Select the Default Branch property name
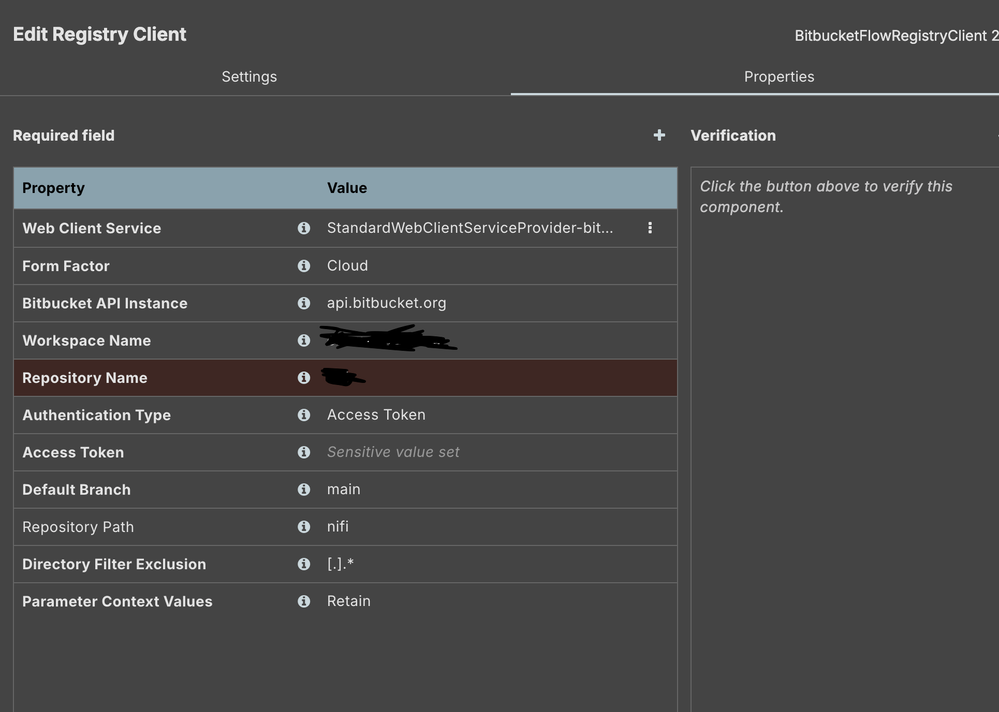Viewport: 999px width, 712px height. [76, 490]
